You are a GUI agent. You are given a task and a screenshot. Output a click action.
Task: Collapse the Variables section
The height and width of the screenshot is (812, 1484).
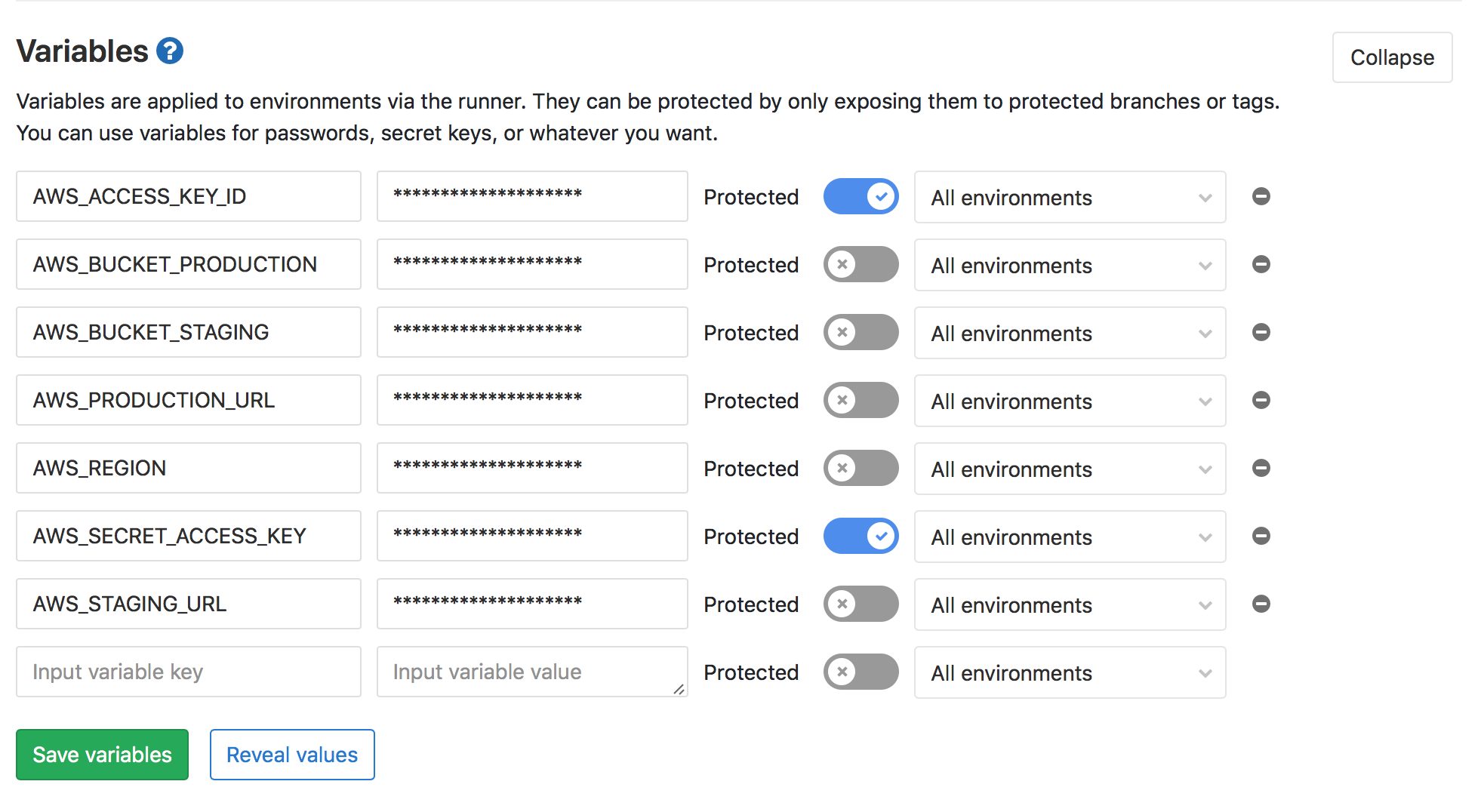(x=1392, y=57)
